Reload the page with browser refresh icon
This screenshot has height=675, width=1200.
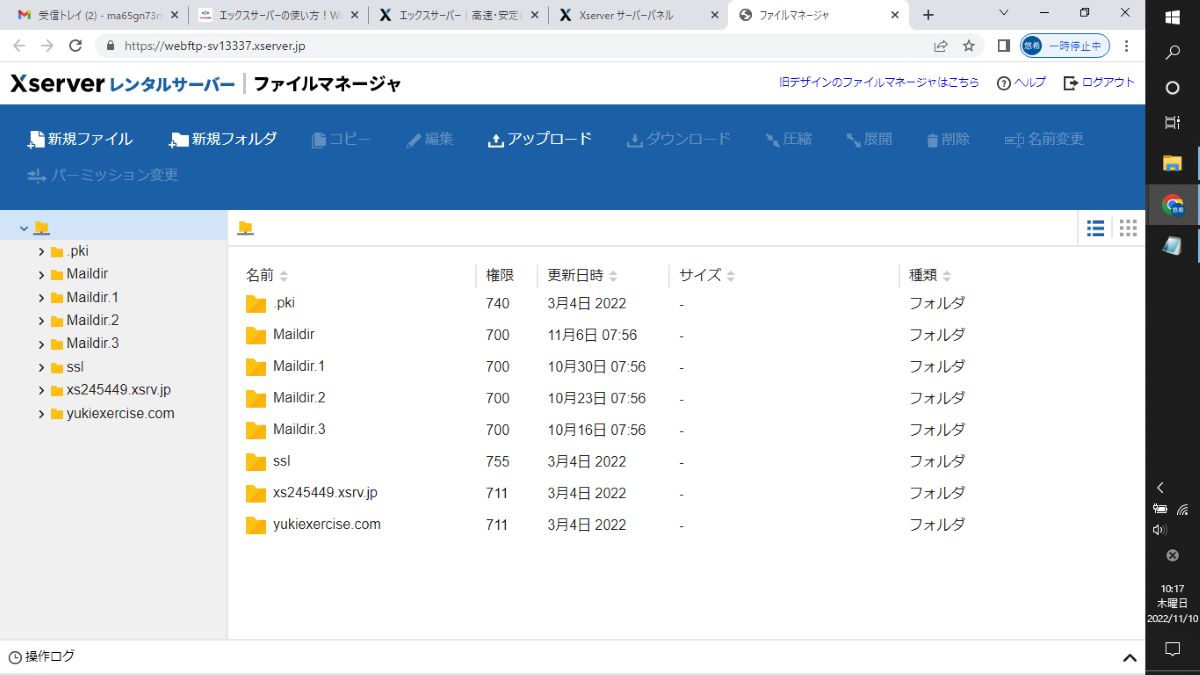(x=75, y=46)
